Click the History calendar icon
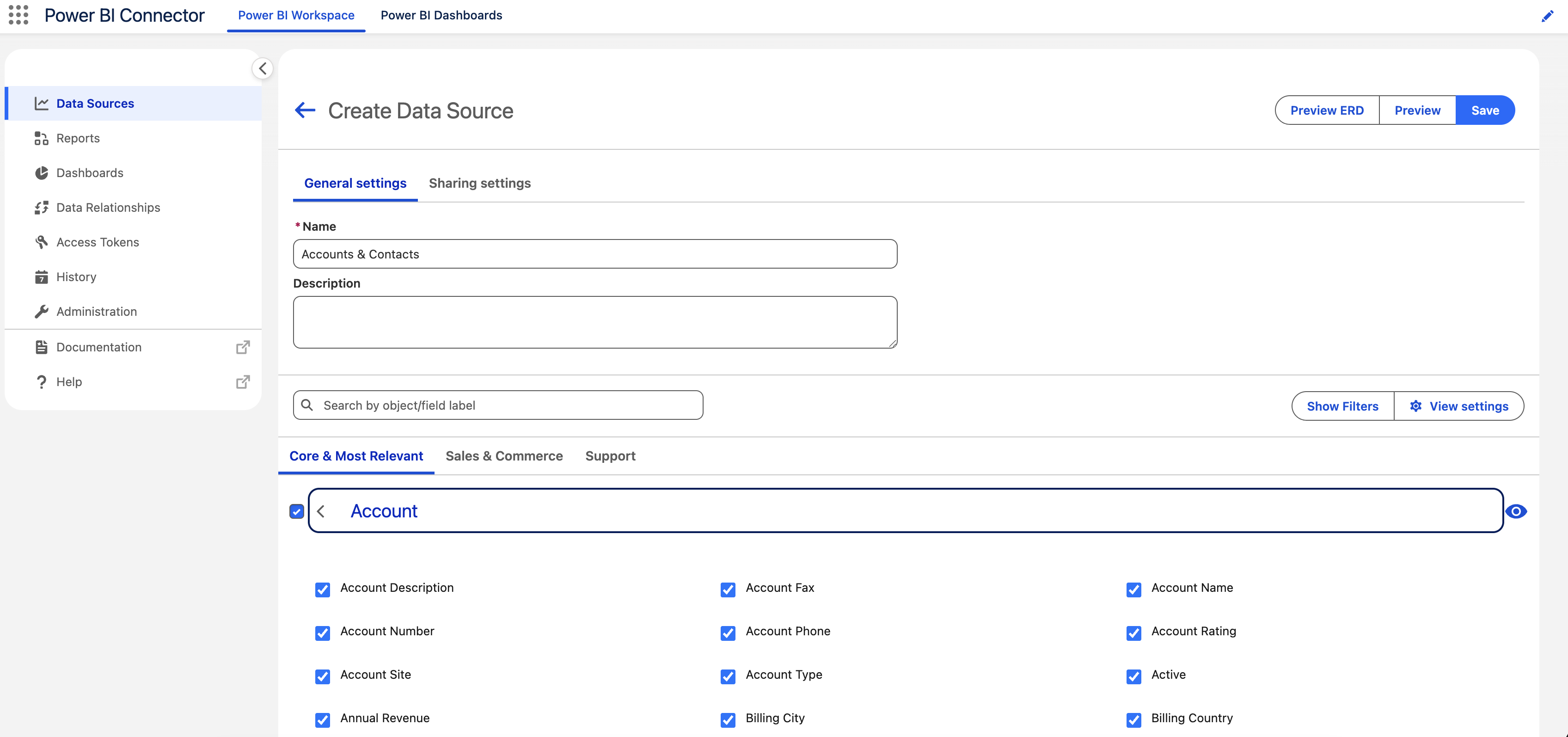This screenshot has height=737, width=1568. [x=42, y=277]
